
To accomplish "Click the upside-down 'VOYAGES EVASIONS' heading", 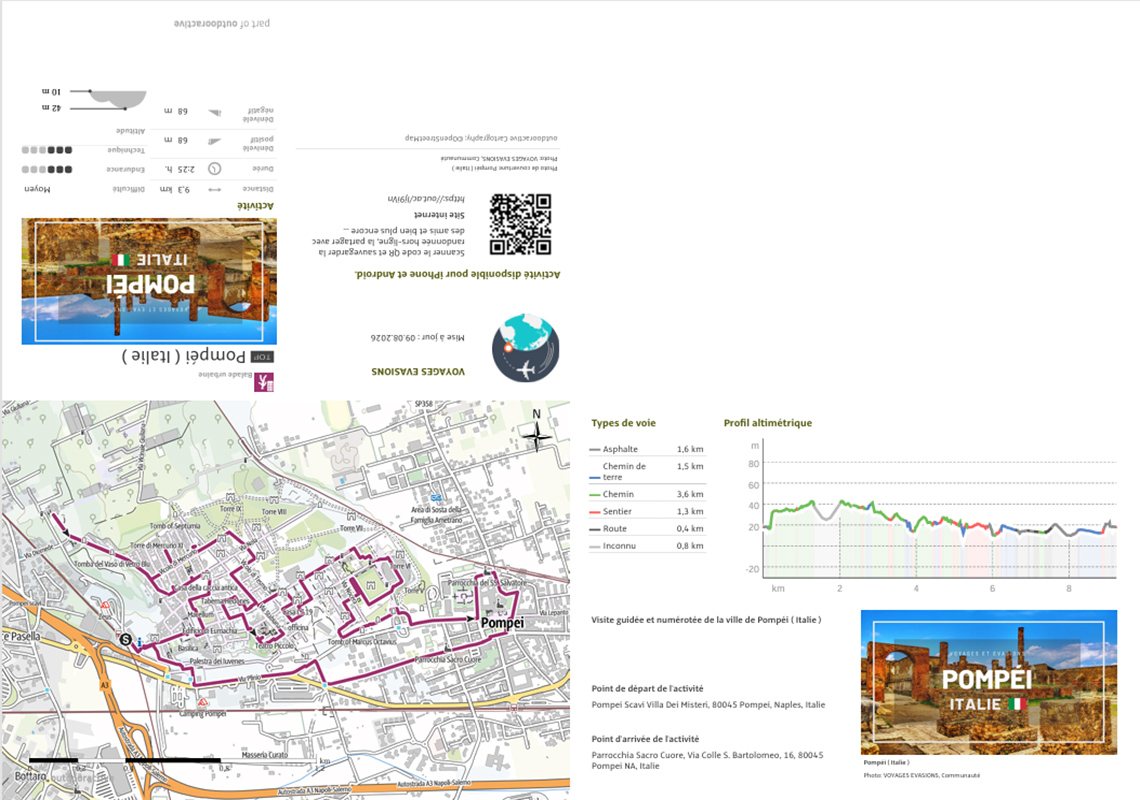I will 417,372.
